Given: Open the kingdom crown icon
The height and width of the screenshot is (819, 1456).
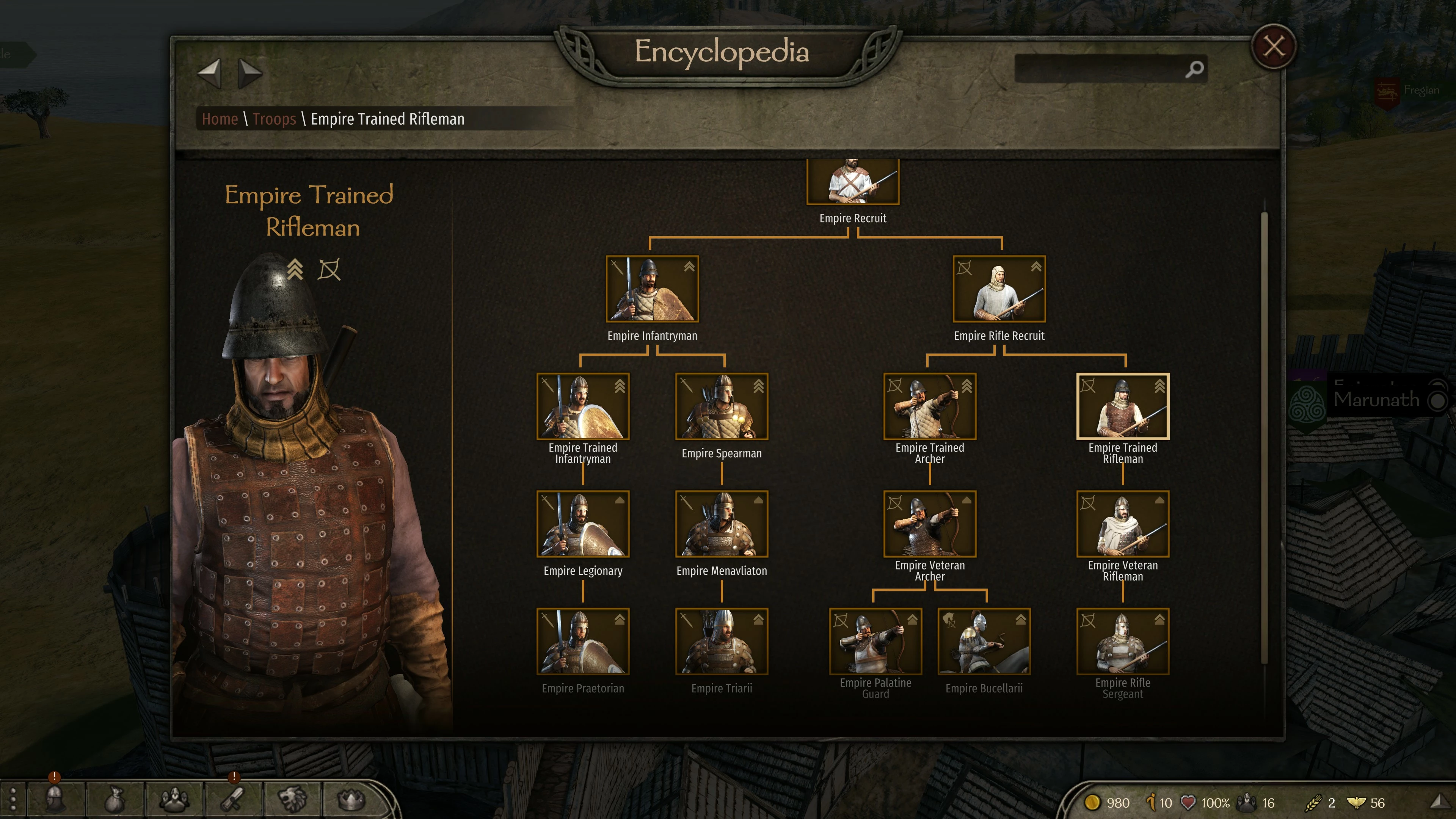Looking at the screenshot, I should [351, 799].
